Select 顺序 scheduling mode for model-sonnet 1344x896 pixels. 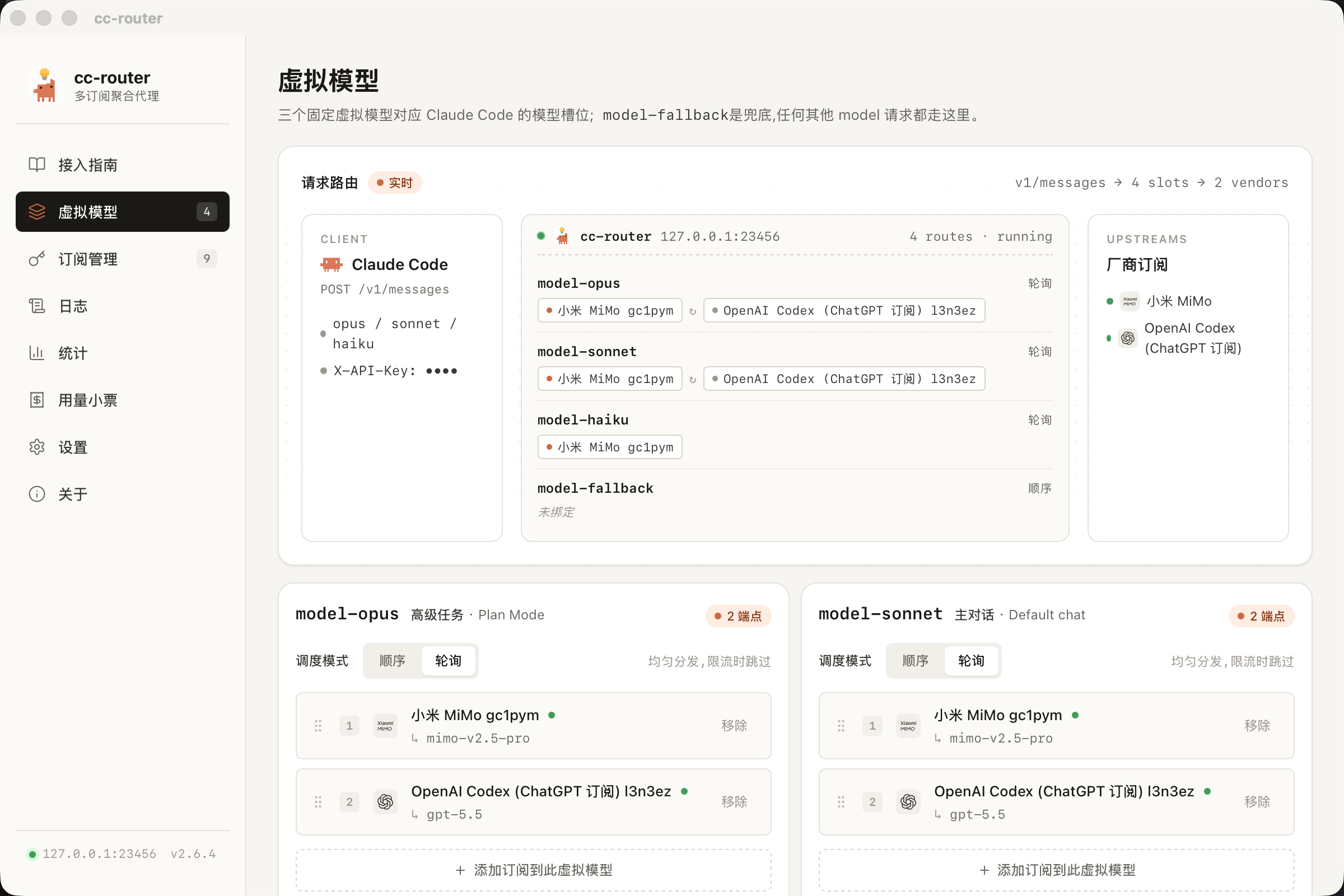pyautogui.click(x=915, y=661)
